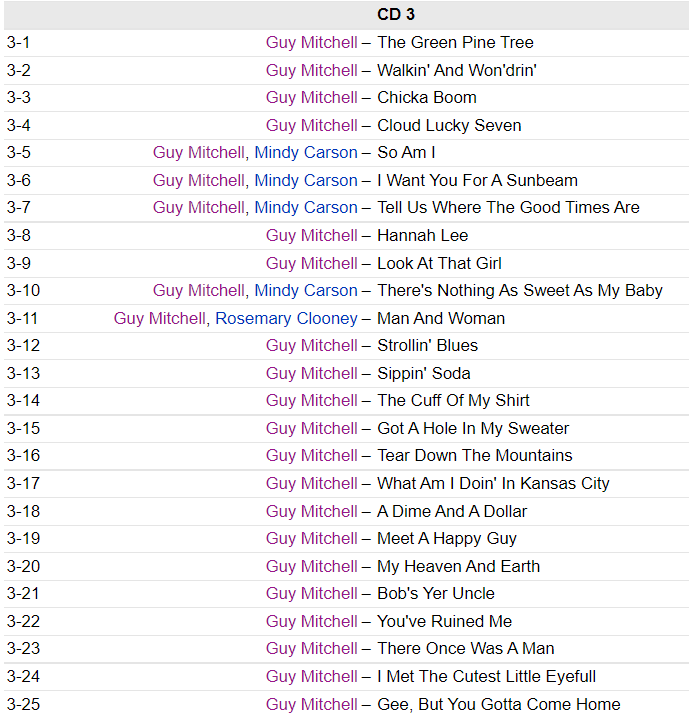This screenshot has width=689, height=719.
Task: Open Guy Mitchell link on track 3-18
Action: pyautogui.click(x=311, y=512)
